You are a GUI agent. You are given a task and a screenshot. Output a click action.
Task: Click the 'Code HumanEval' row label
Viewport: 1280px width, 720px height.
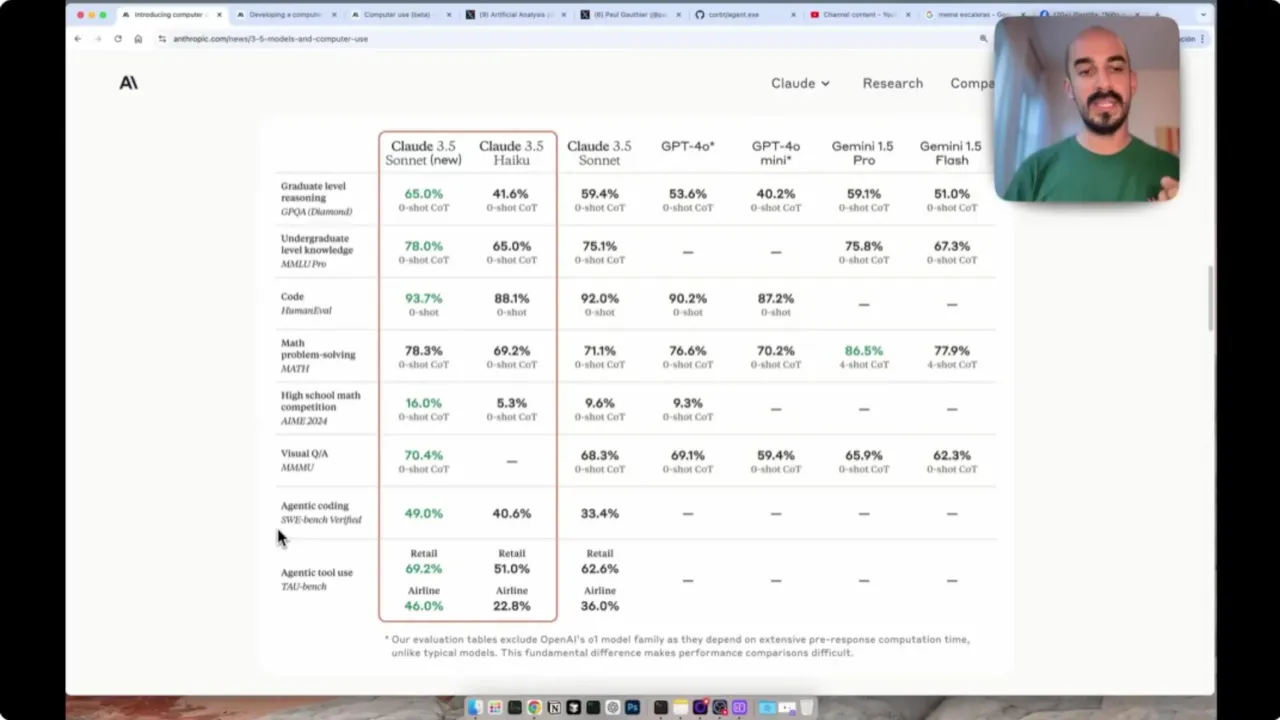coord(305,303)
